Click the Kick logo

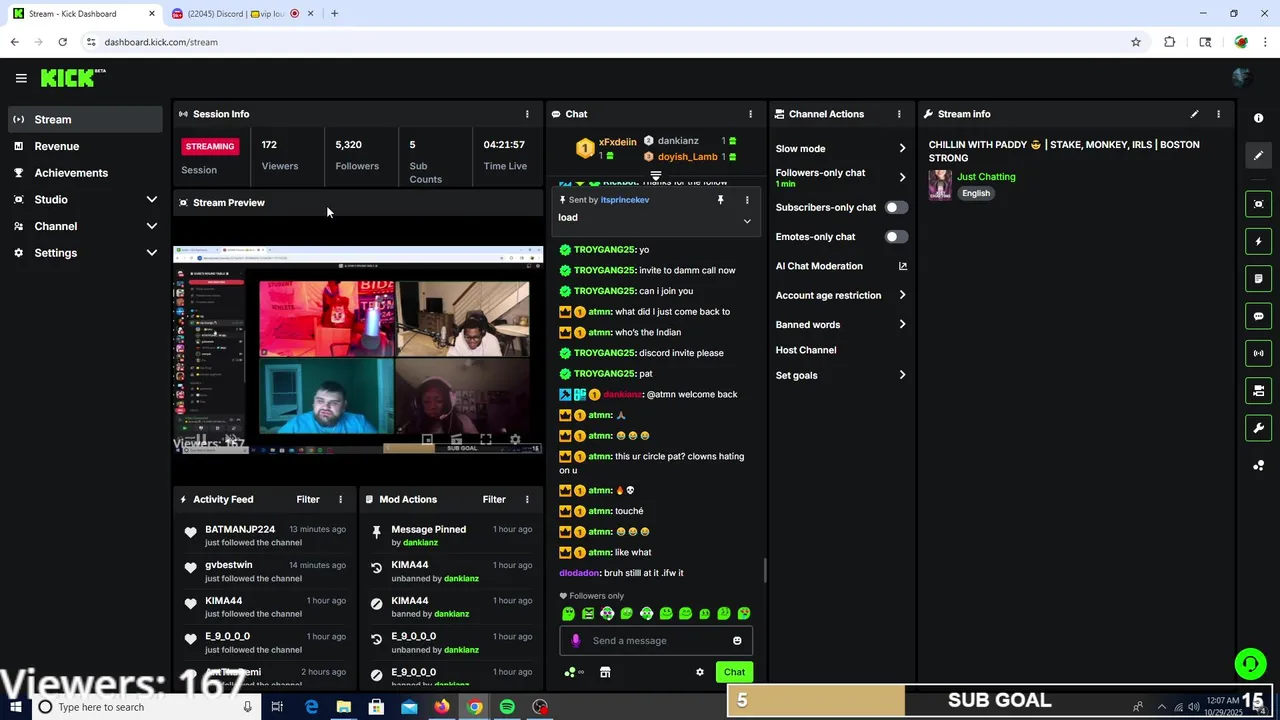click(73, 78)
